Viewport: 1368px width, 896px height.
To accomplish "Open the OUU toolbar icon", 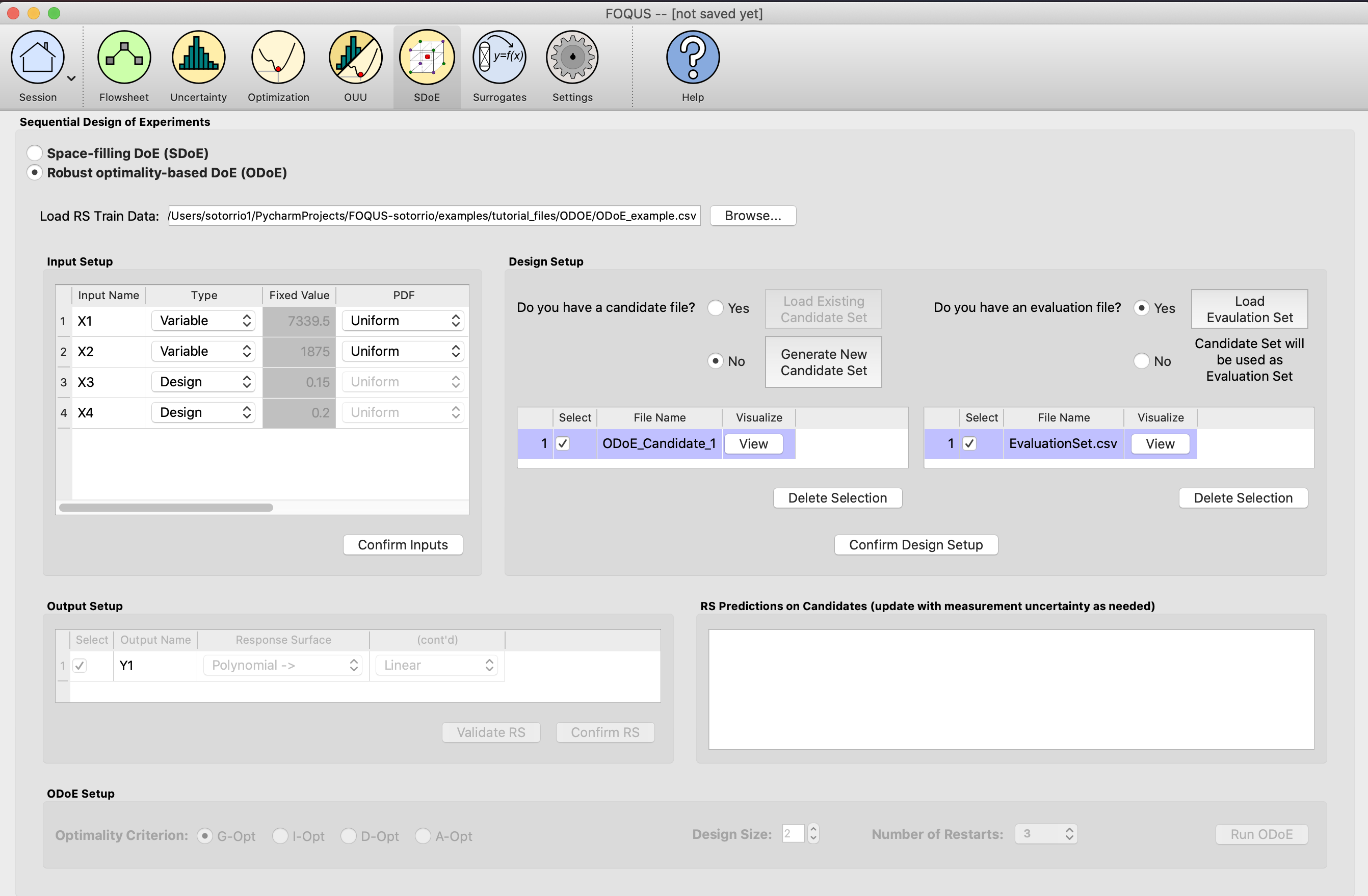I will coord(355,58).
